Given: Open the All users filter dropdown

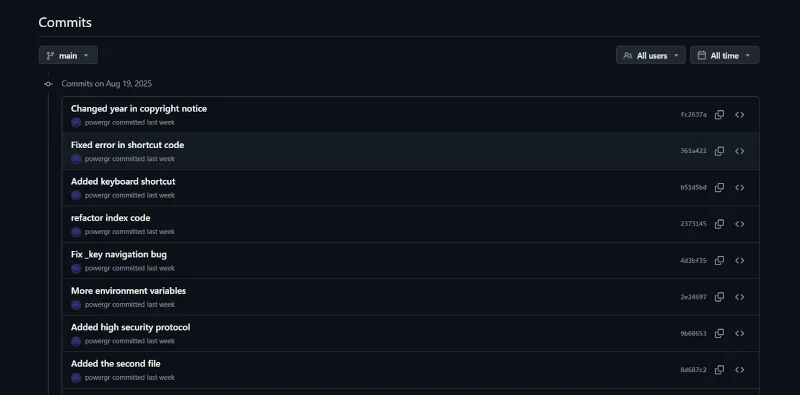Looking at the screenshot, I should click(651, 55).
